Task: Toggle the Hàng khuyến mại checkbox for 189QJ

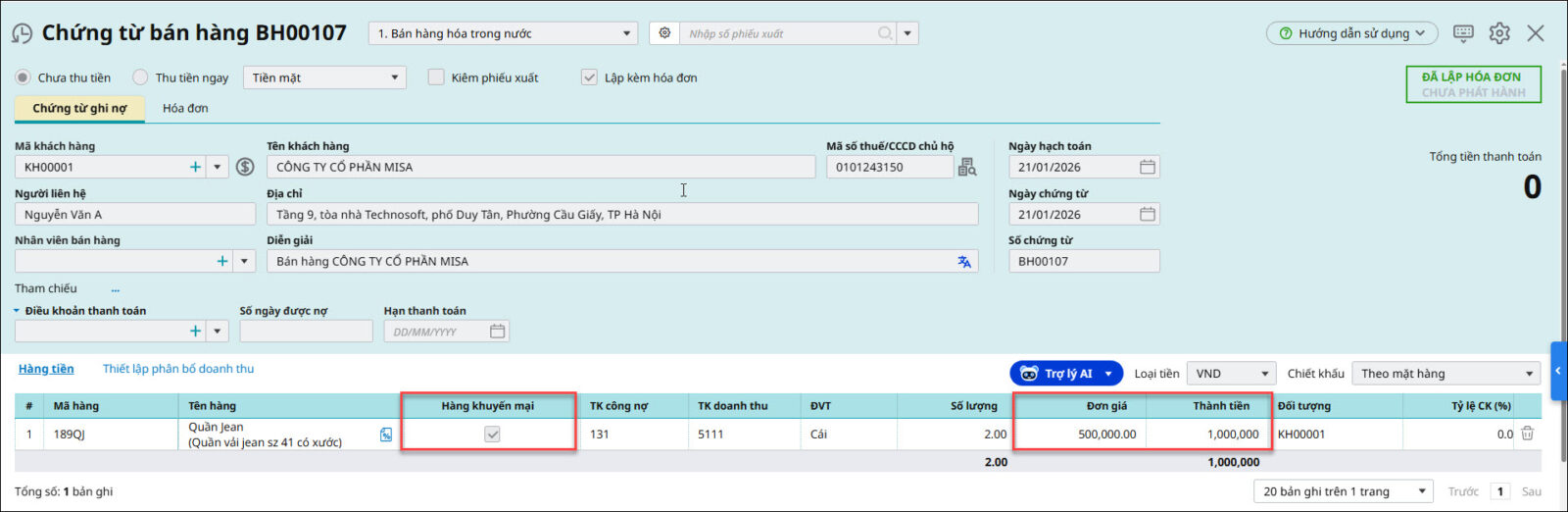Action: tap(492, 435)
